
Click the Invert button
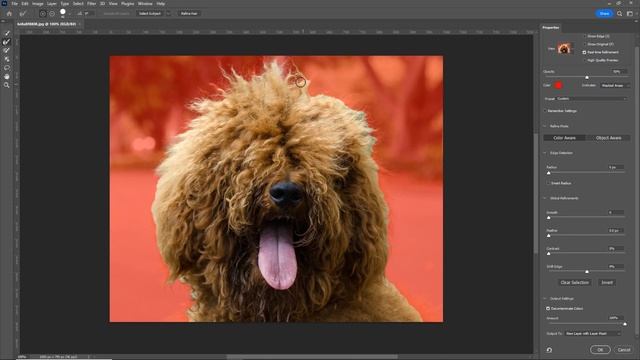point(607,282)
